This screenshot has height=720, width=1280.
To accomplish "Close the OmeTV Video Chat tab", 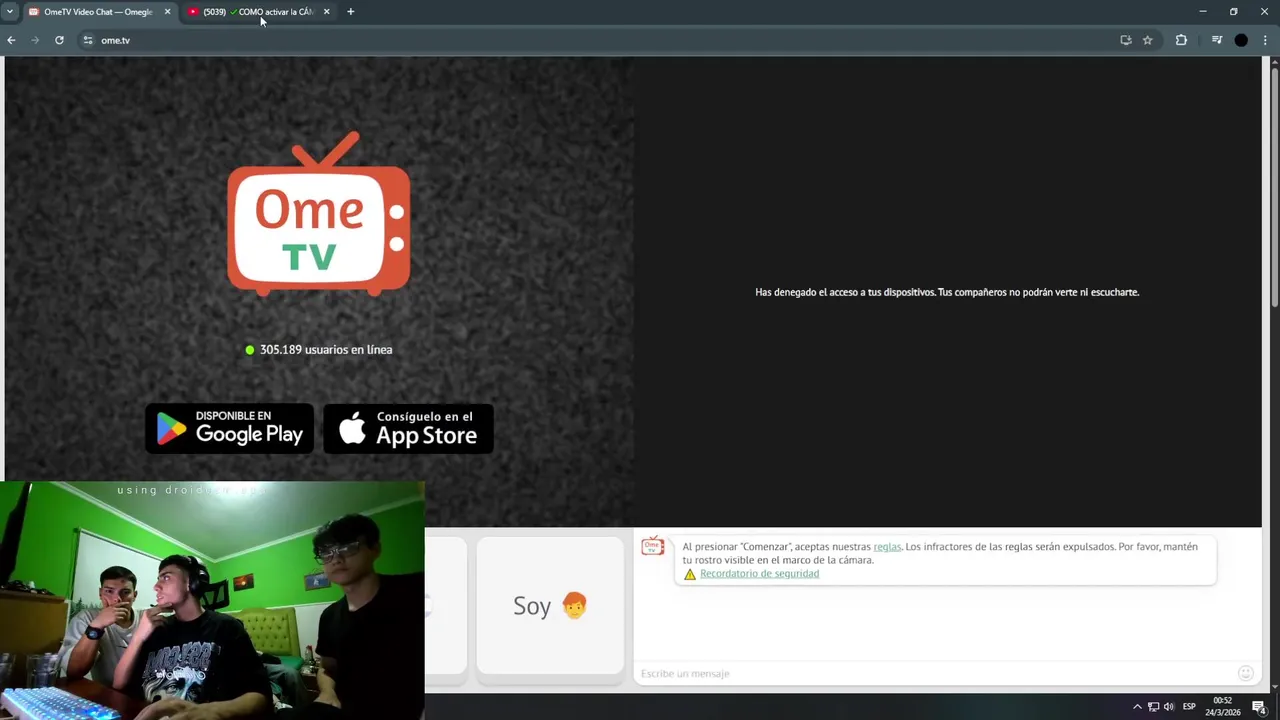I will (167, 12).
